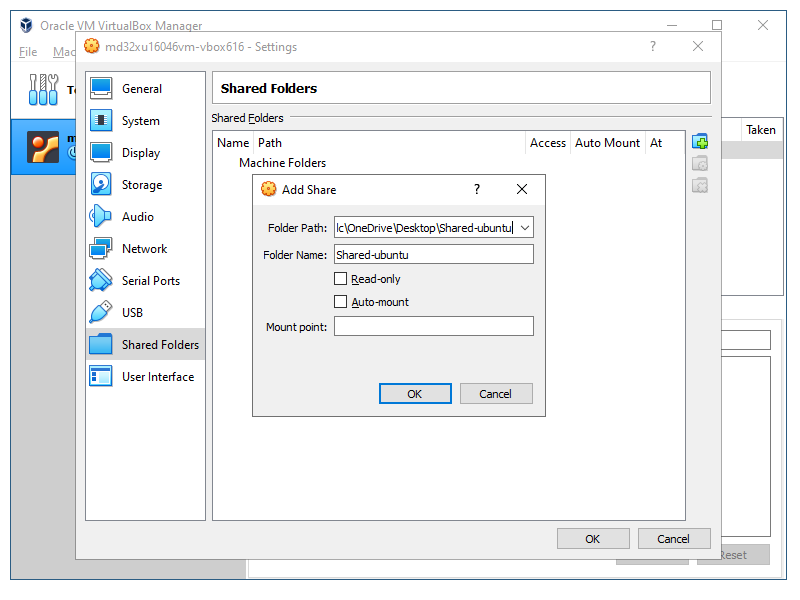
Task: Open the File menu
Action: pyautogui.click(x=28, y=52)
